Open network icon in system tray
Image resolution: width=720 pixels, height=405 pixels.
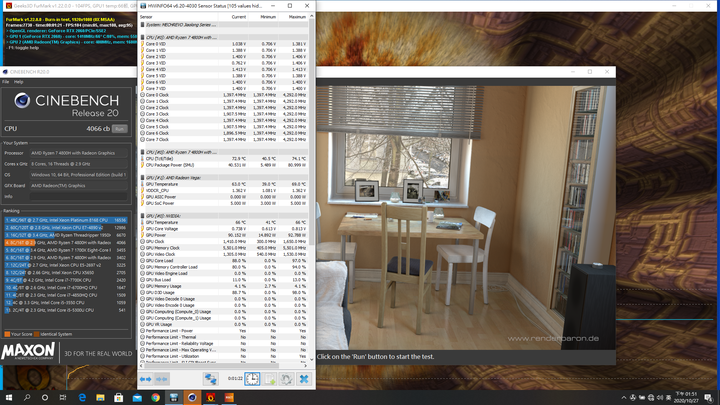coord(651,398)
